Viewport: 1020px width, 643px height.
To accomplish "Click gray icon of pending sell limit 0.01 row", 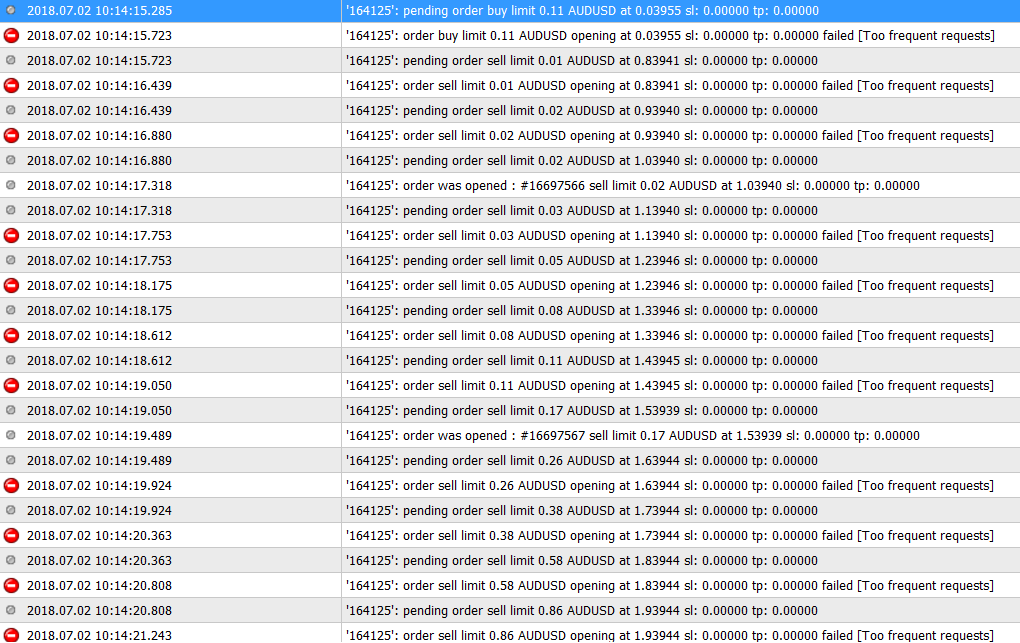I will tap(10, 60).
